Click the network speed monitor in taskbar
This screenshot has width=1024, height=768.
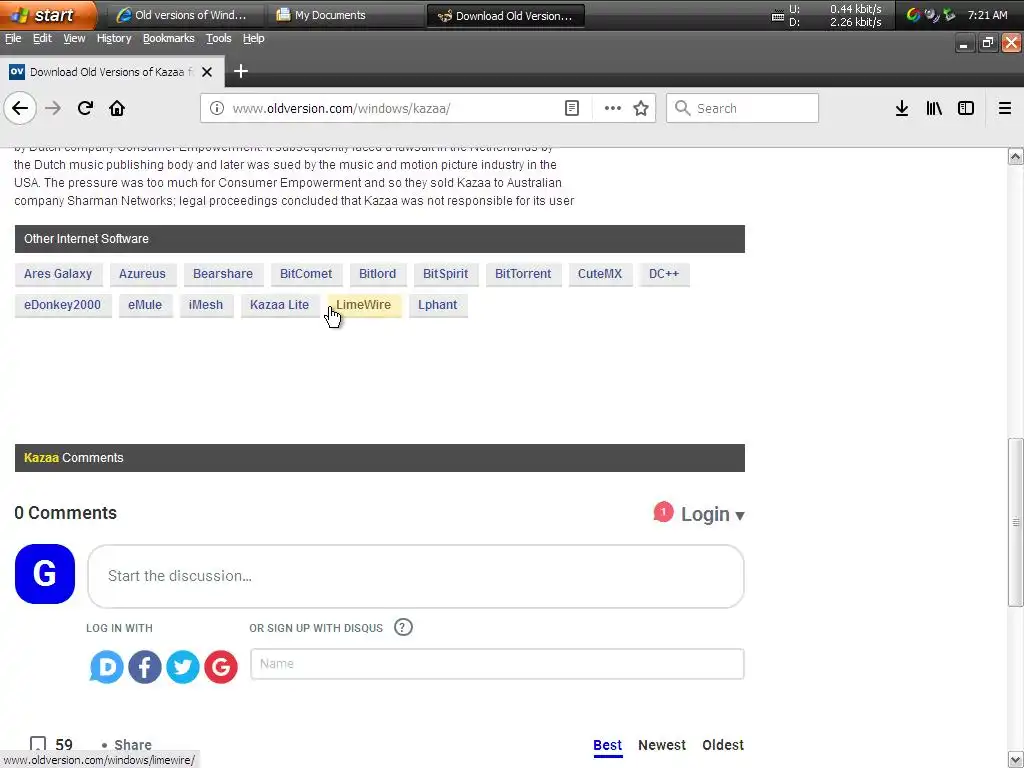(827, 15)
